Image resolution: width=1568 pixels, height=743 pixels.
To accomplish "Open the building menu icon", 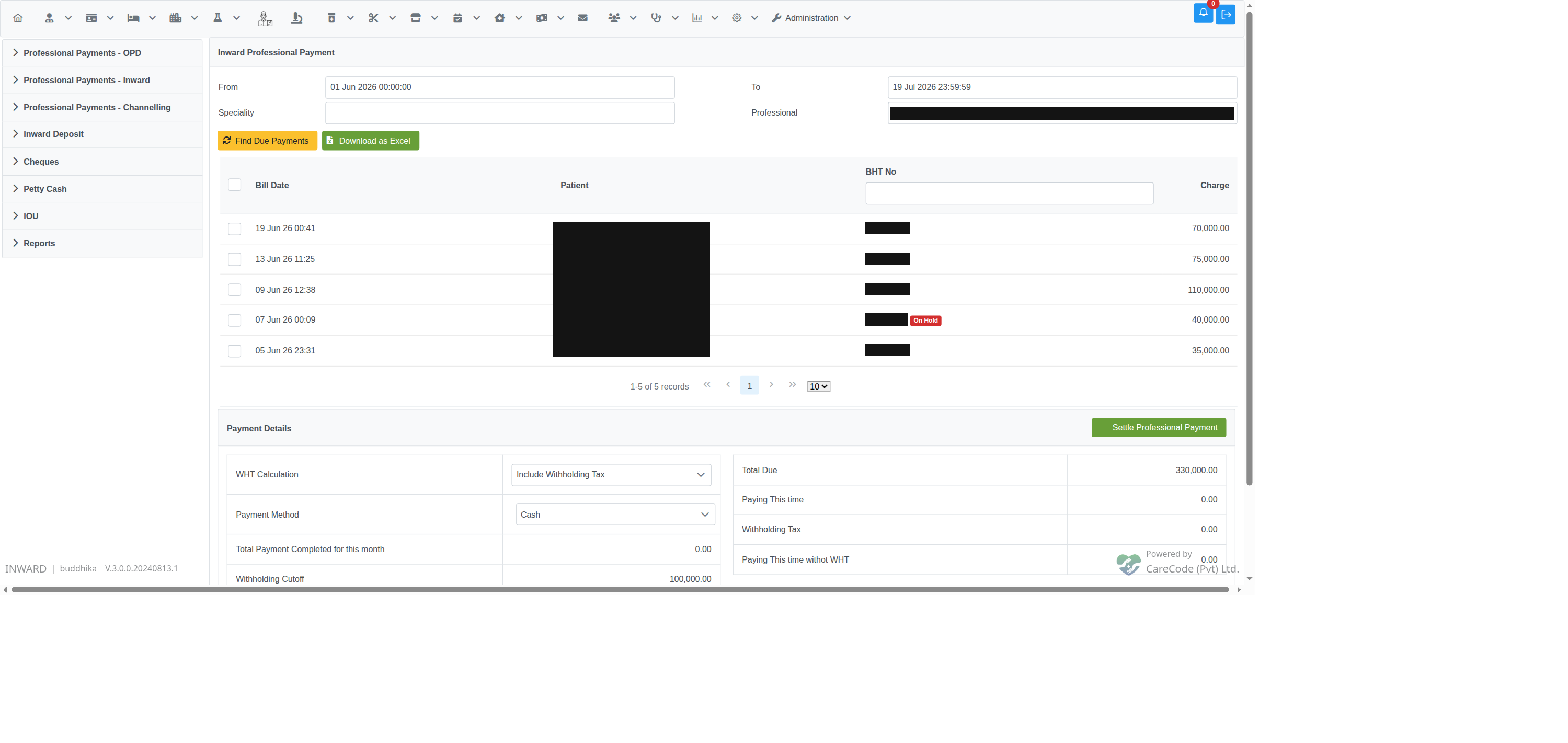I will (175, 18).
